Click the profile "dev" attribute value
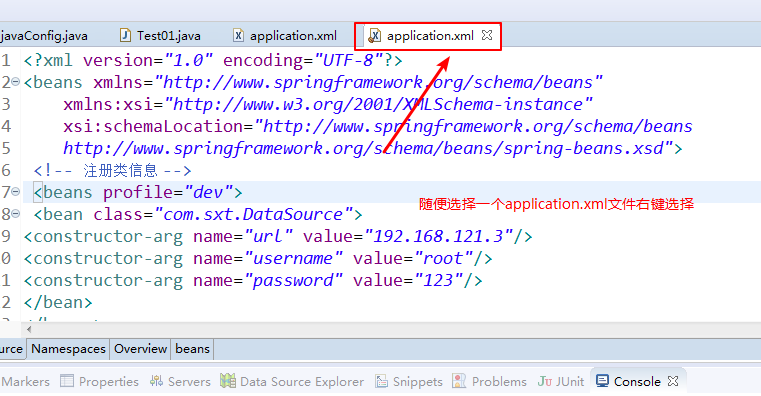 (x=208, y=193)
